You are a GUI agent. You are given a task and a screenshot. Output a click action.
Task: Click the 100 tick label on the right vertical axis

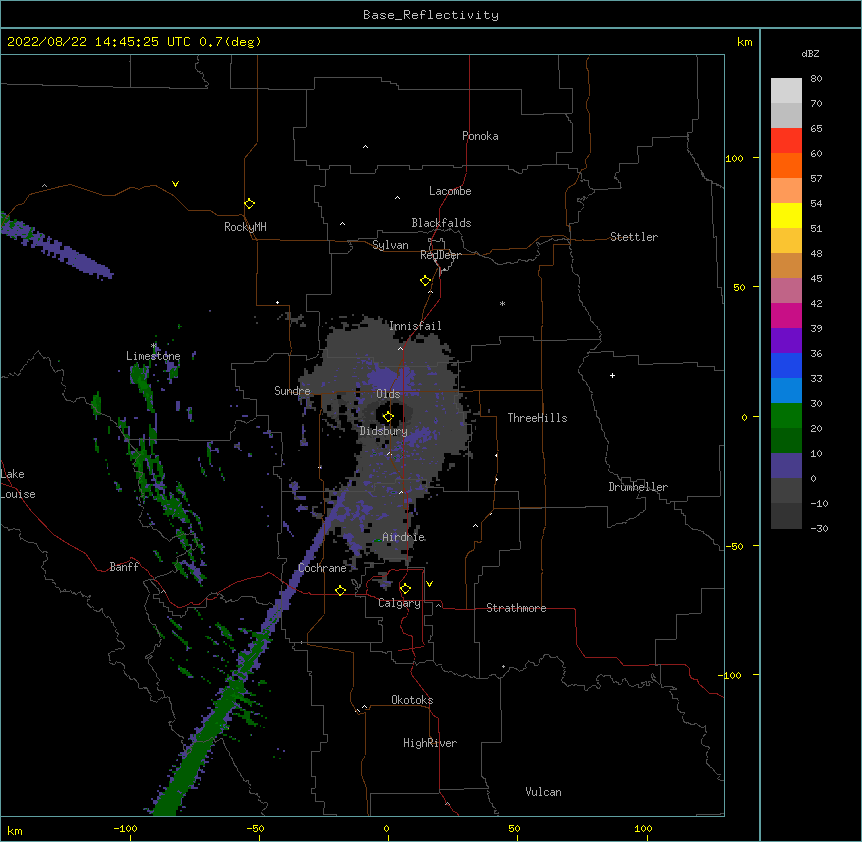pos(734,158)
